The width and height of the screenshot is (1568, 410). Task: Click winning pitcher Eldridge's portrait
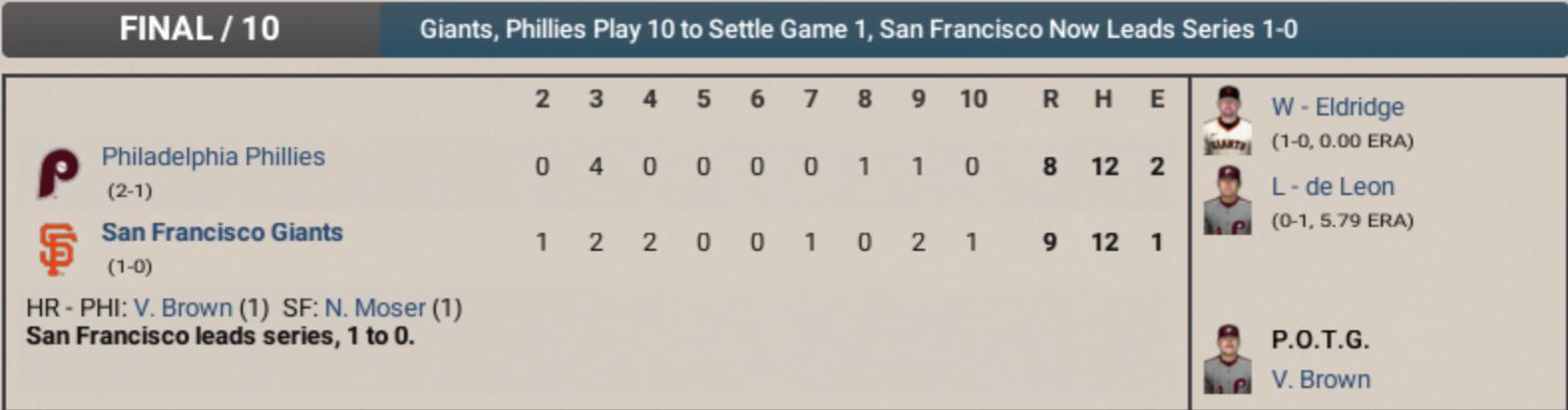tap(1228, 121)
